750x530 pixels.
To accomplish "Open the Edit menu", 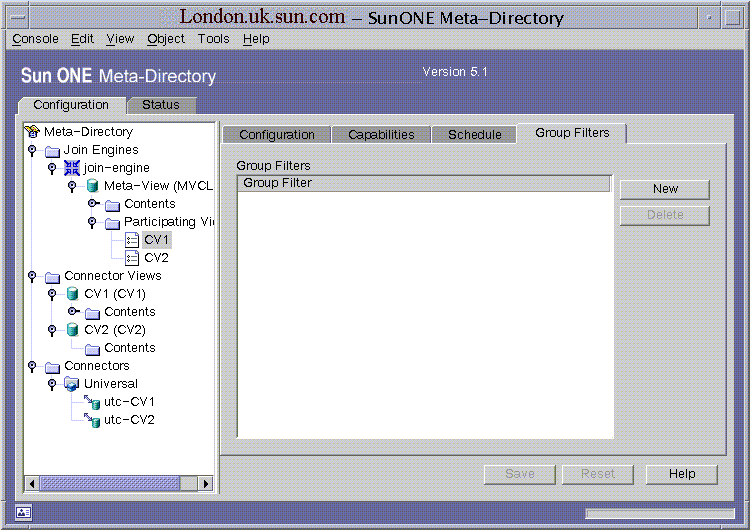I will coord(82,39).
